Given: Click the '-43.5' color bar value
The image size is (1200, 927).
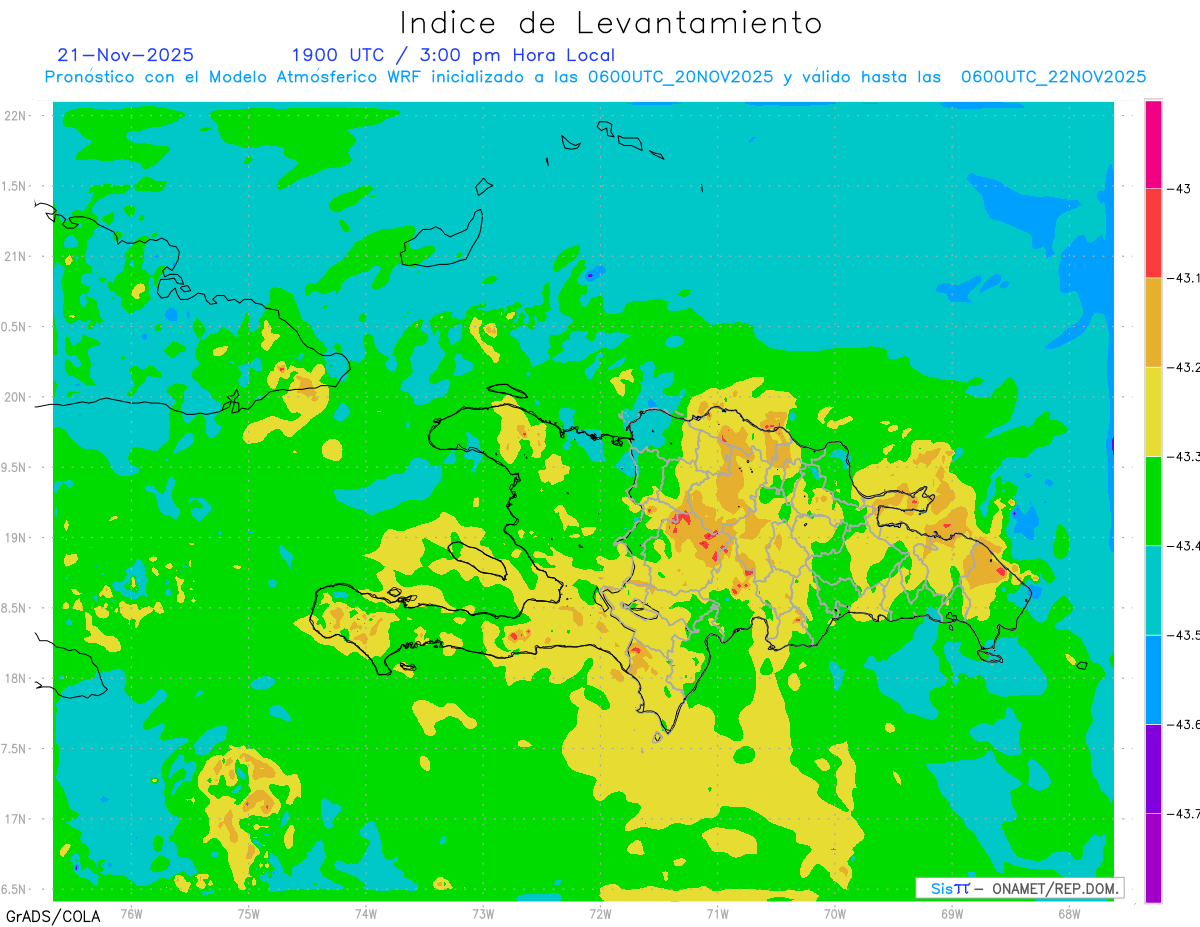Looking at the screenshot, I should [1184, 635].
